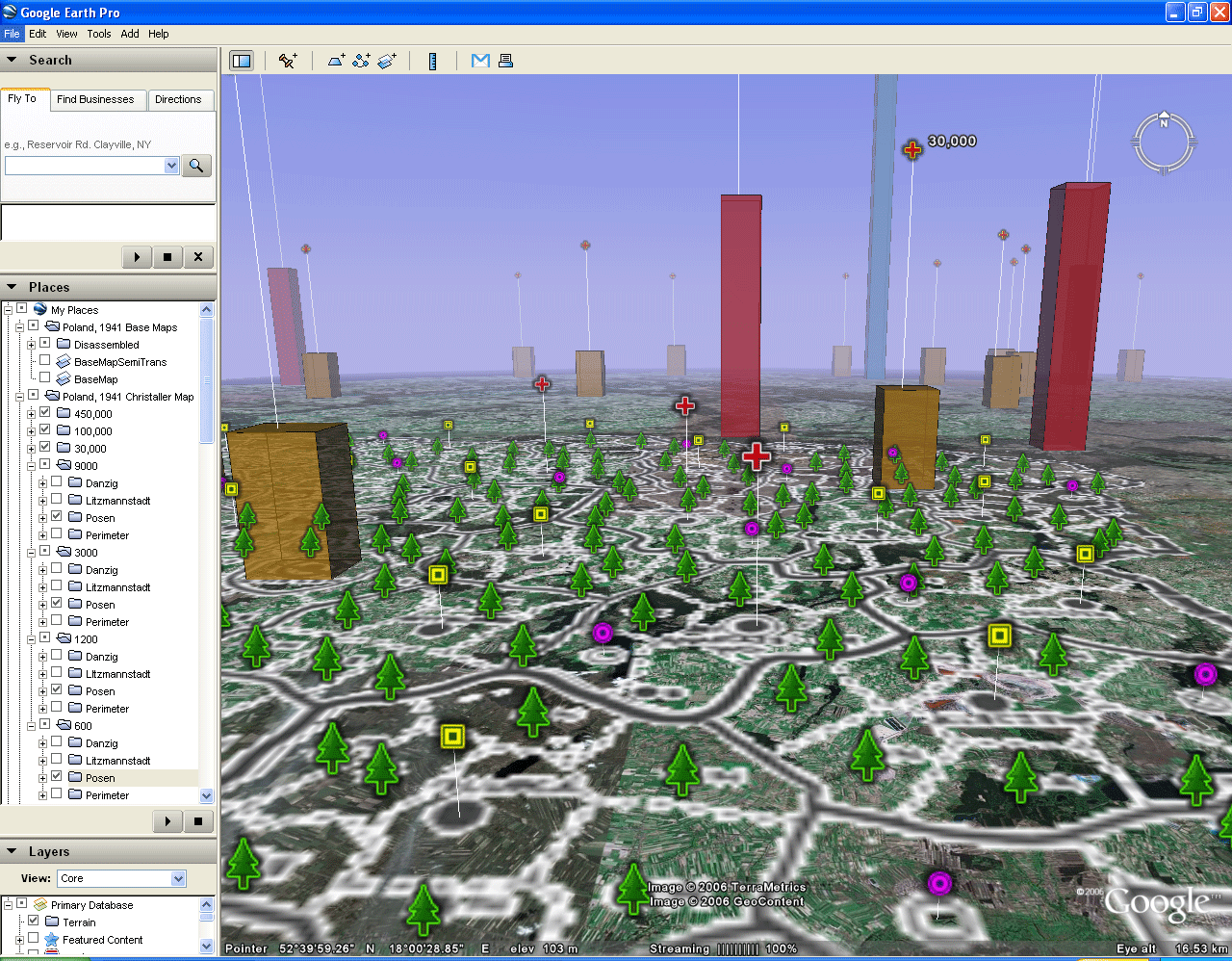Uncheck the 450,000 folder checkbox
The image size is (1232, 961).
[44, 412]
